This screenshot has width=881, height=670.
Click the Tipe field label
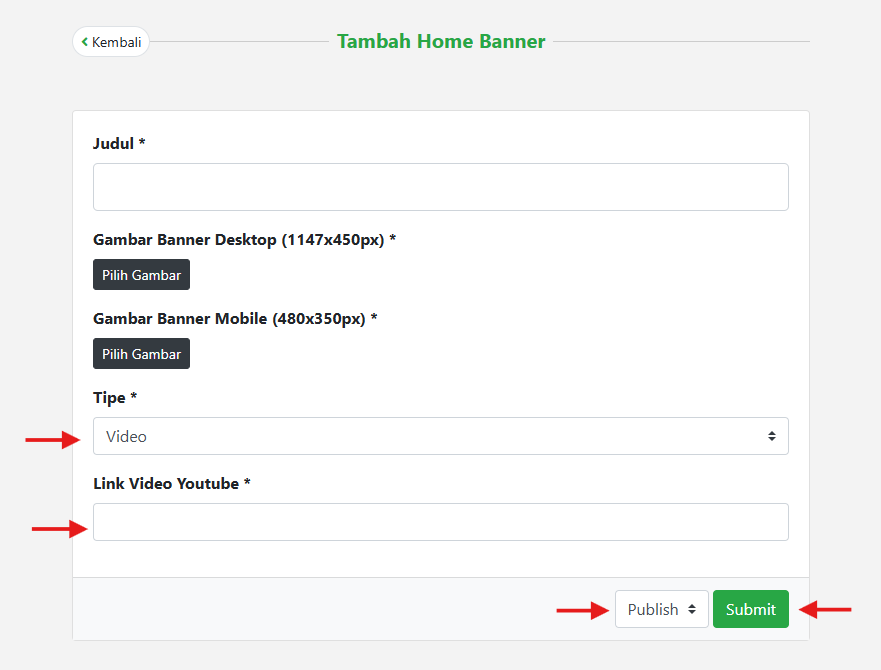coord(115,398)
